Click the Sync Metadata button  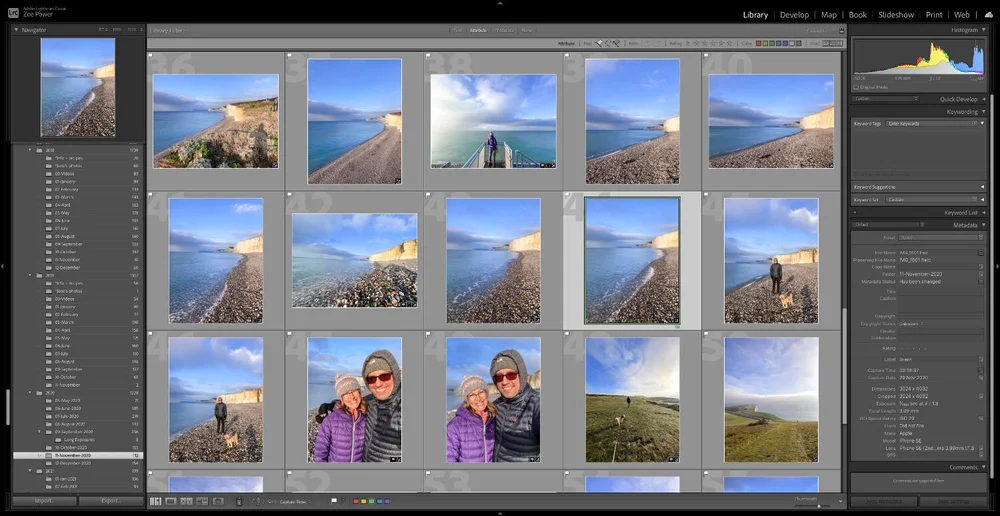[x=883, y=501]
